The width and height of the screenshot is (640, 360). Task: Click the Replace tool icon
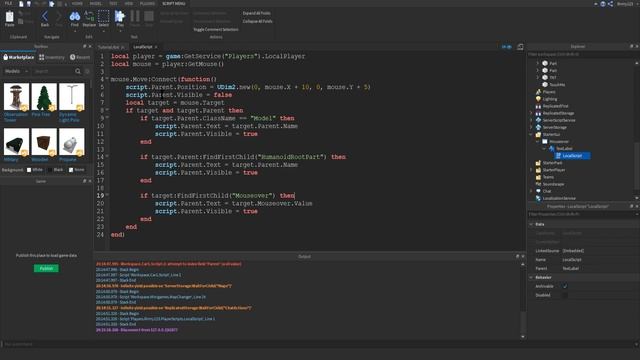[x=89, y=17]
